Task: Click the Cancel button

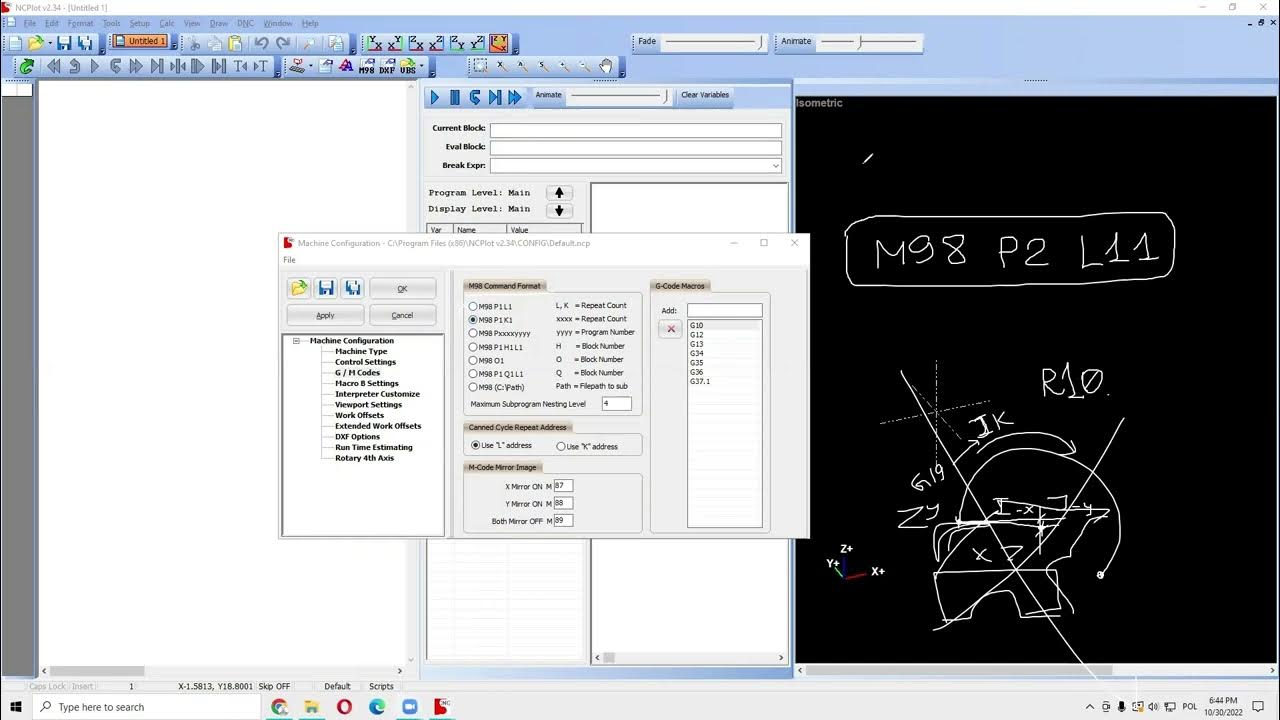Action: point(402,315)
